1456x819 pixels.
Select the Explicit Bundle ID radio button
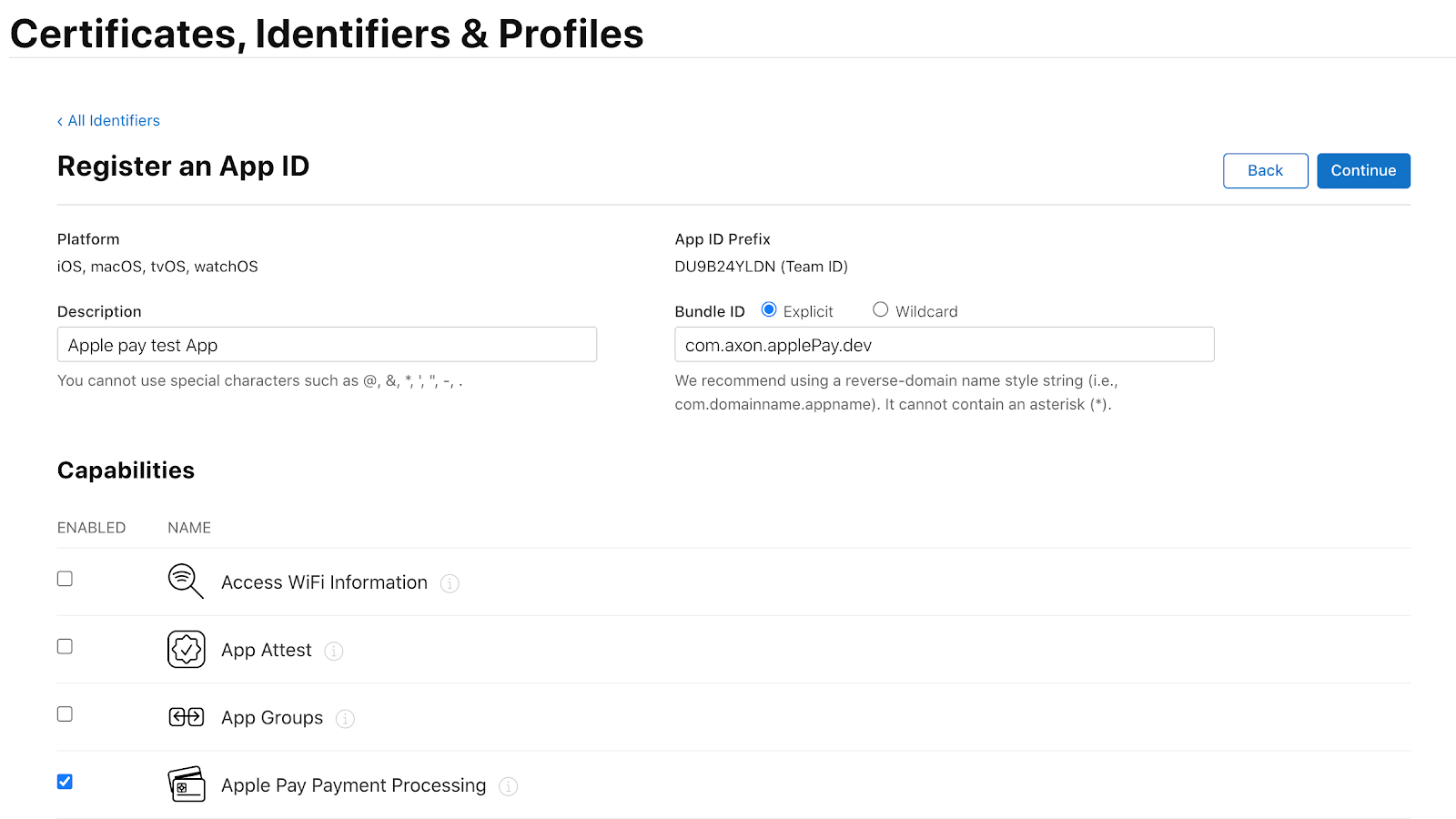click(769, 309)
